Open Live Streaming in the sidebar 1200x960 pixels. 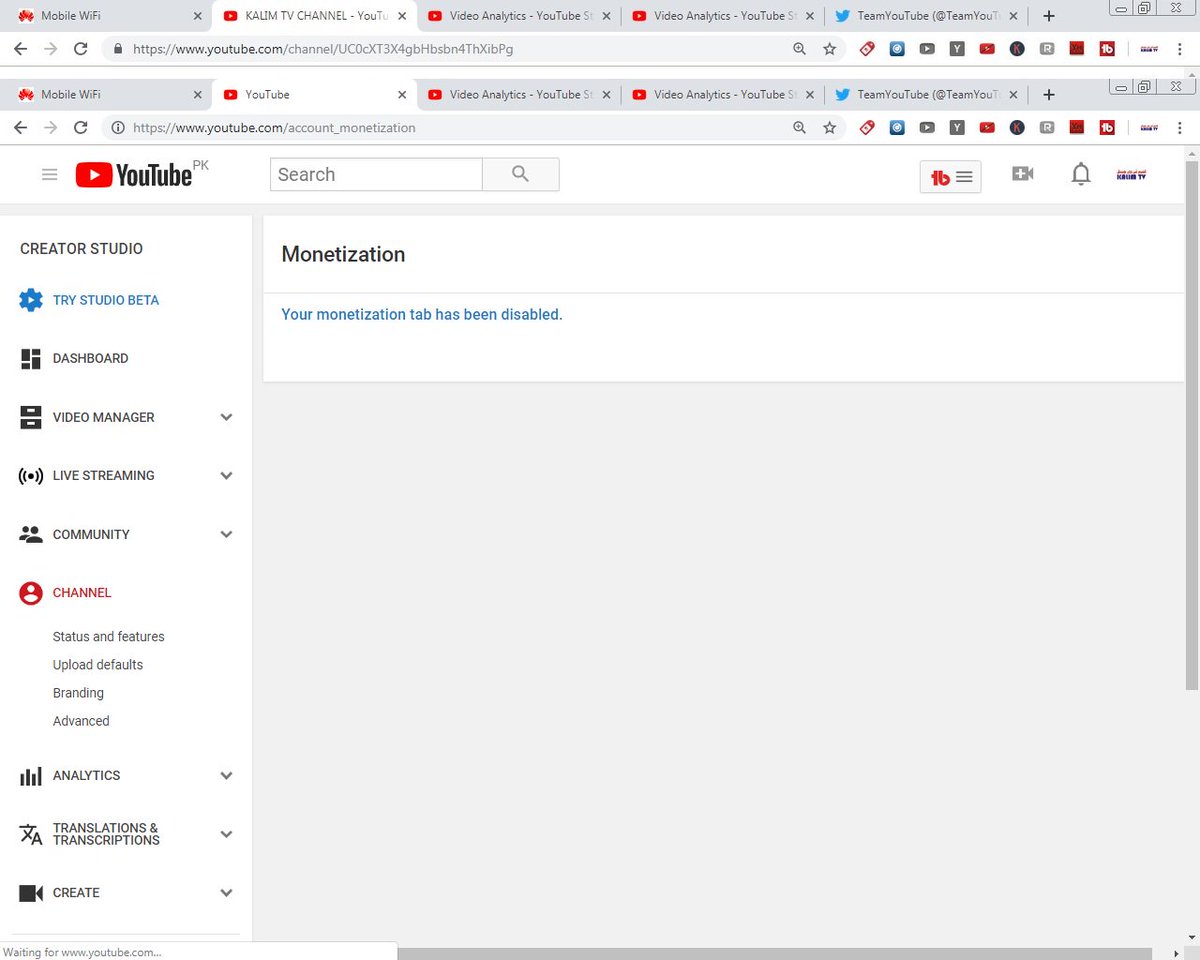pyautogui.click(x=87, y=476)
